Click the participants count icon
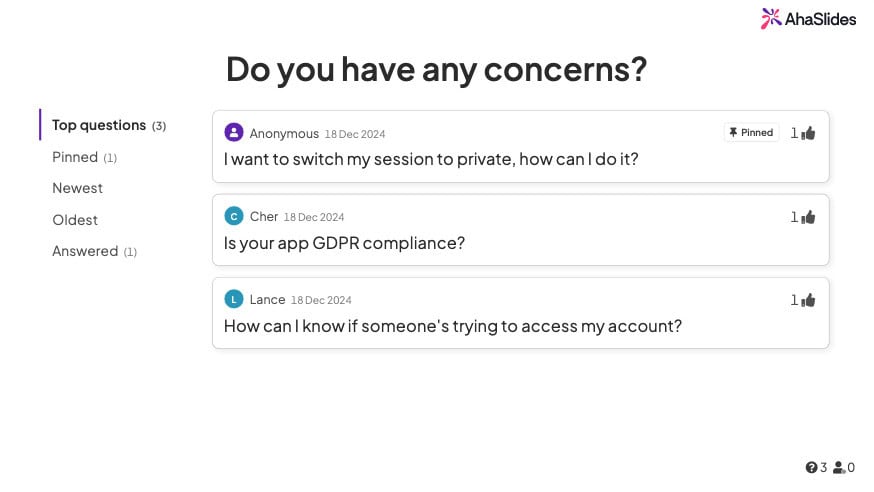 pos(839,467)
